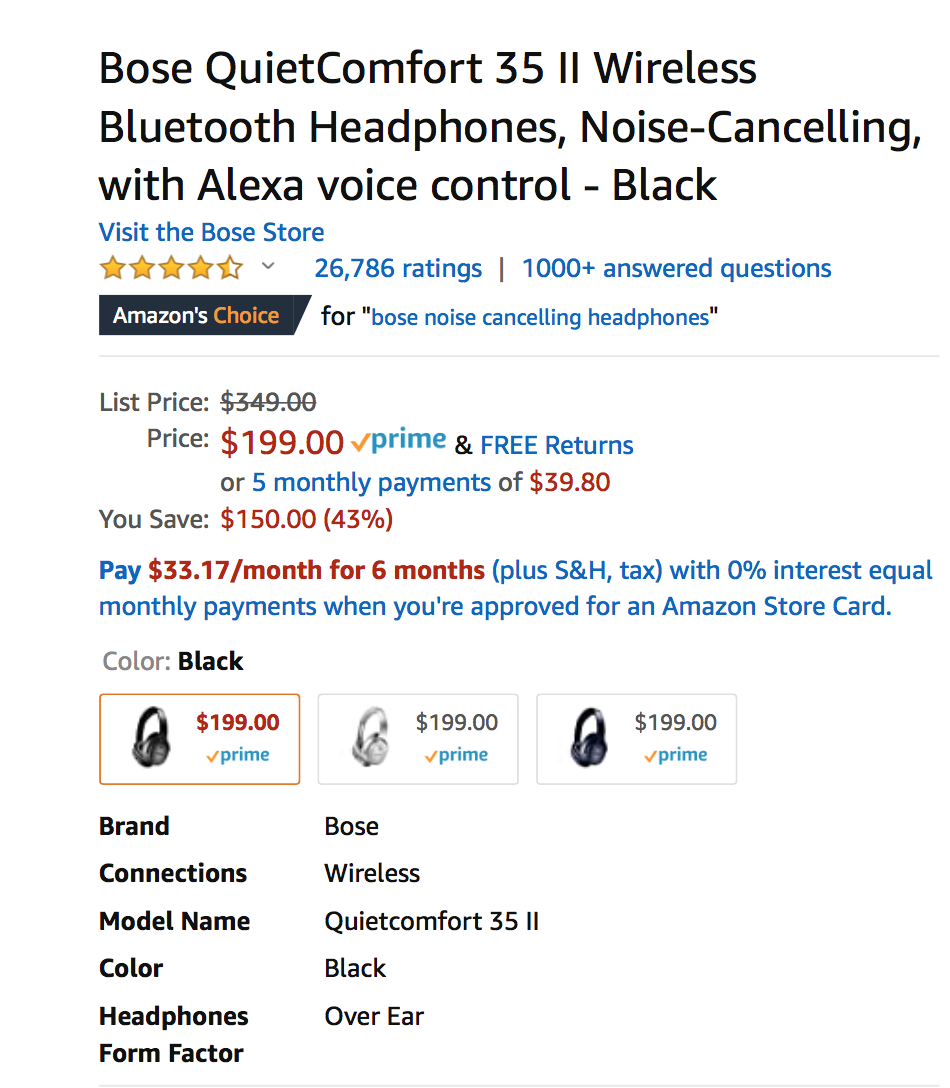Click the "bose noise cancelling headphones" category link
Screen dimensions: 950x1088
[x=540, y=318]
